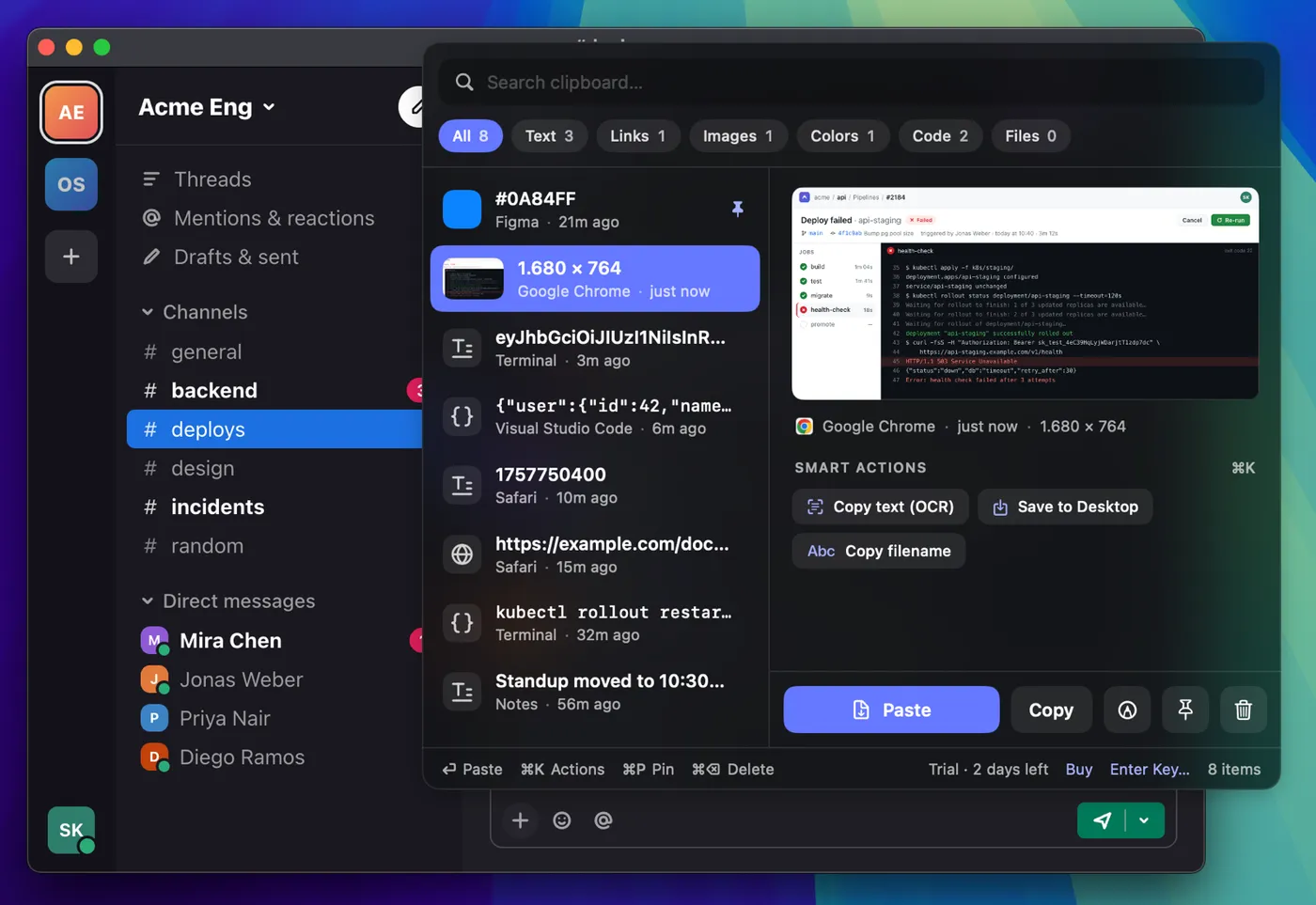Viewport: 1316px width, 905px height.
Task: Select the All 8 filter tab
Action: [470, 136]
